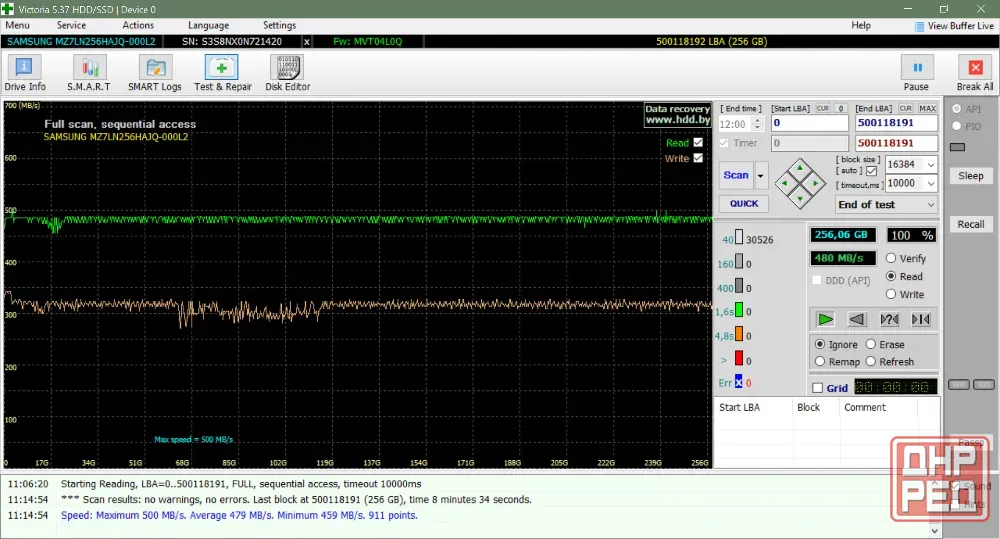Select the Remap error action

[820, 362]
